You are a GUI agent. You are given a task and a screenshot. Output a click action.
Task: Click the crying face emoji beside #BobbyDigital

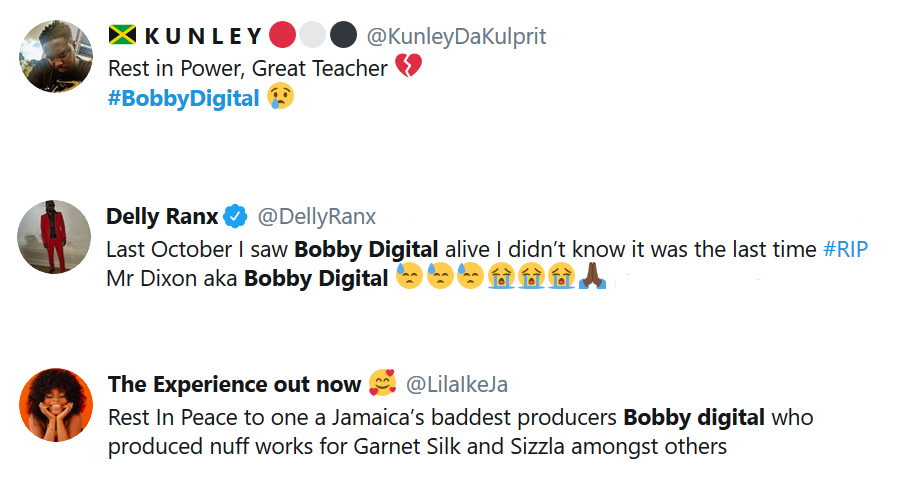point(280,98)
